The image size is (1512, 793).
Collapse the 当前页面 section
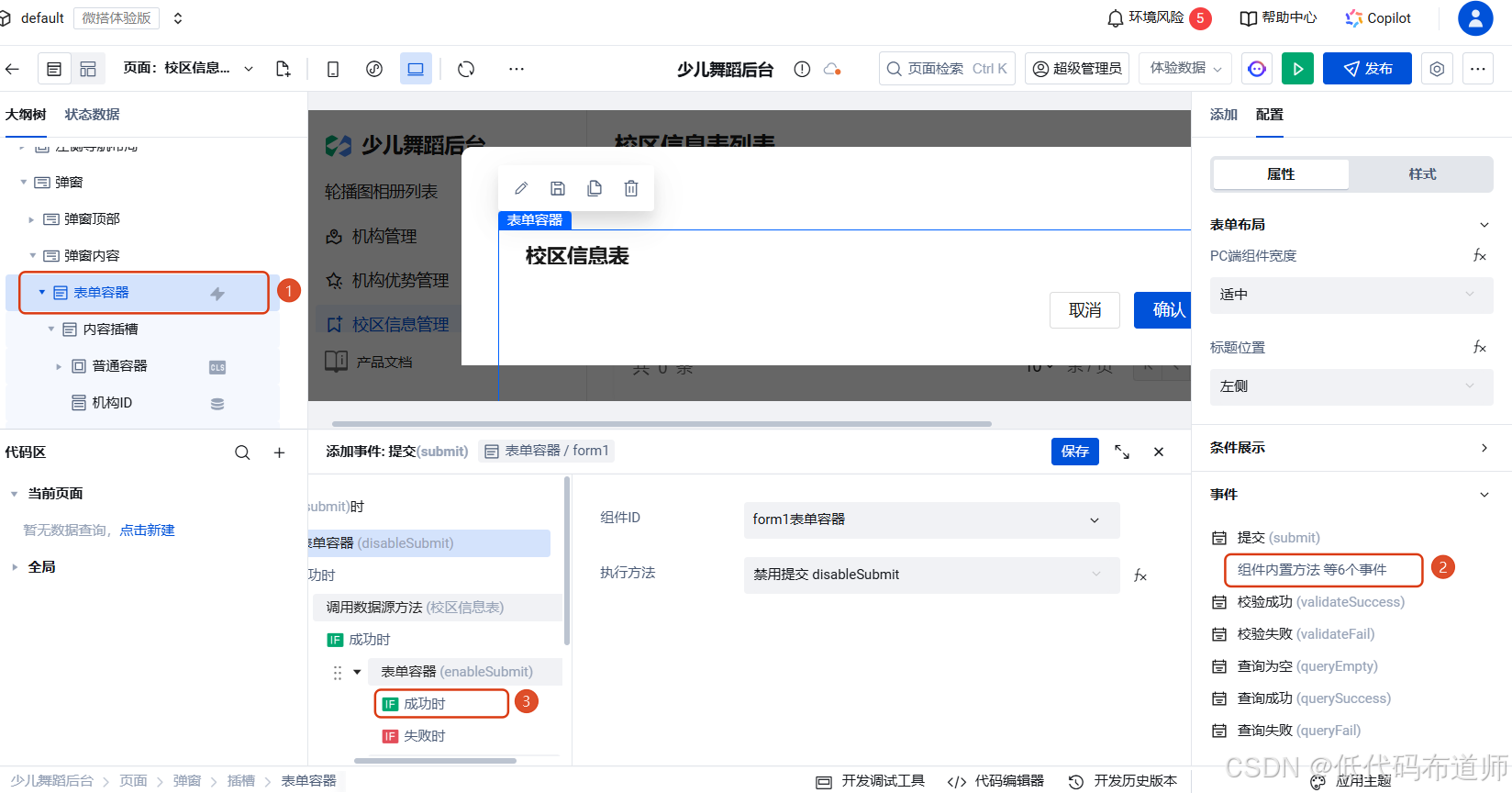coord(14,494)
